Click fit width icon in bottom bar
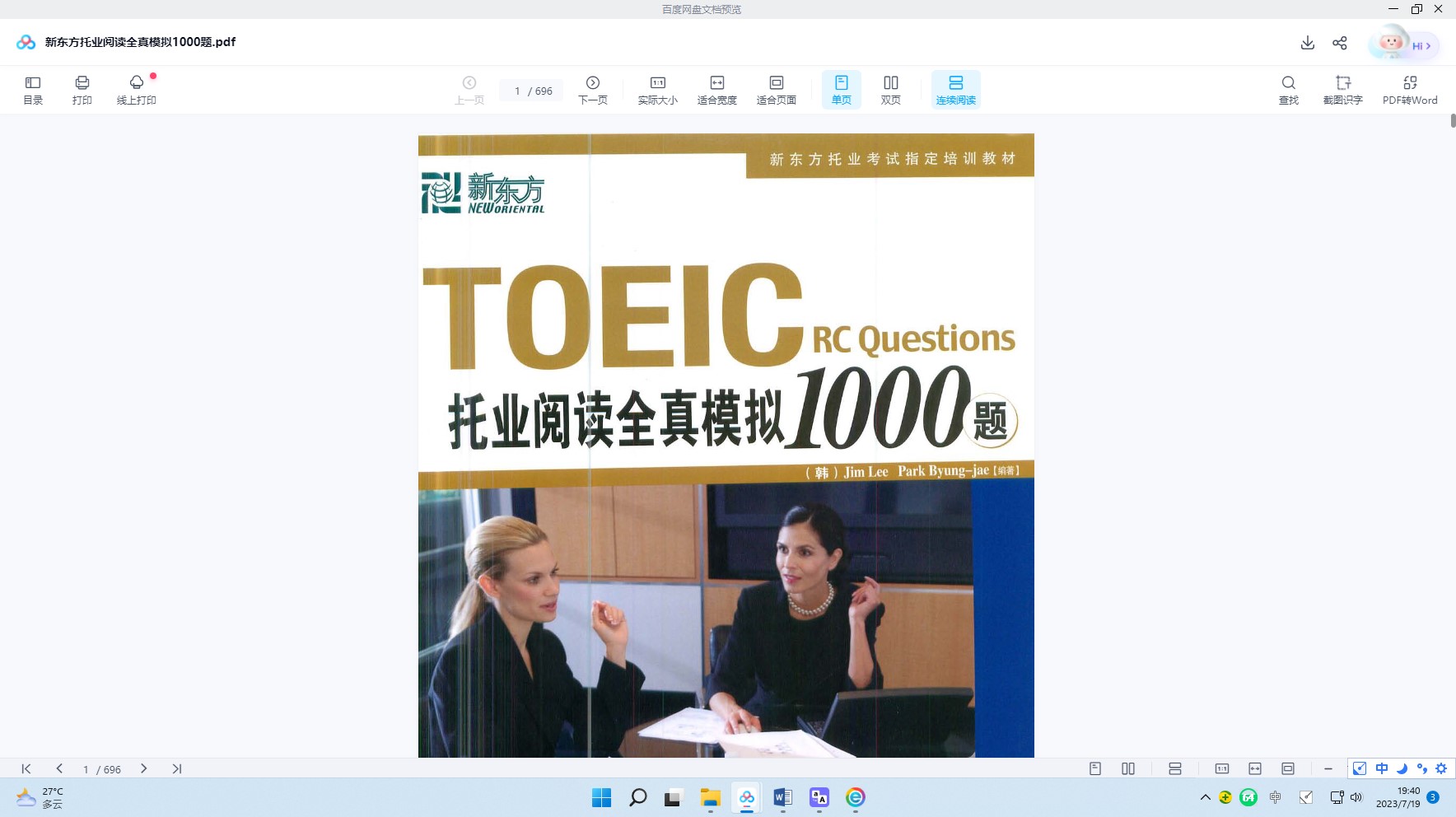The image size is (1456, 817). (x=1255, y=768)
